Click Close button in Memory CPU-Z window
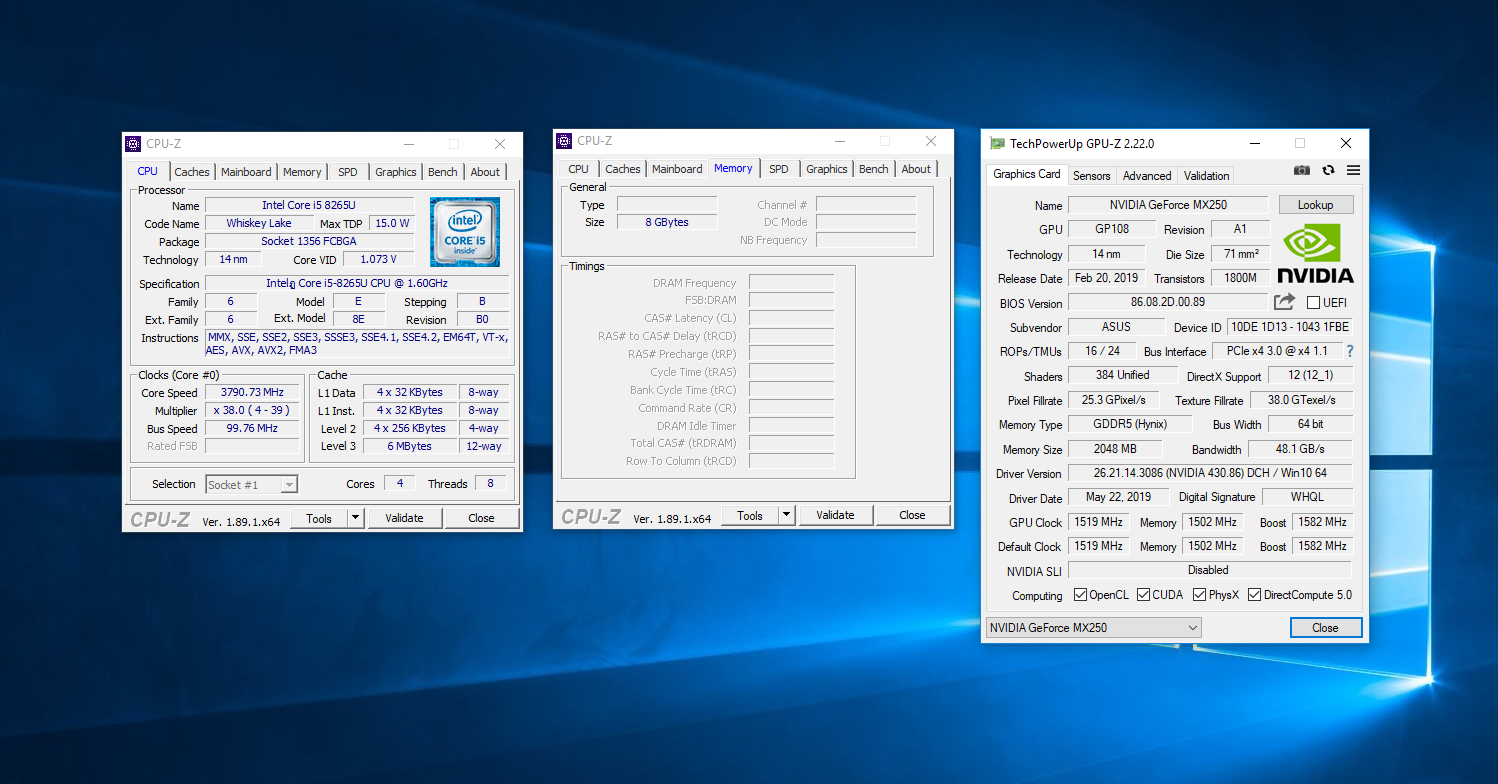The image size is (1498, 784). 913,515
